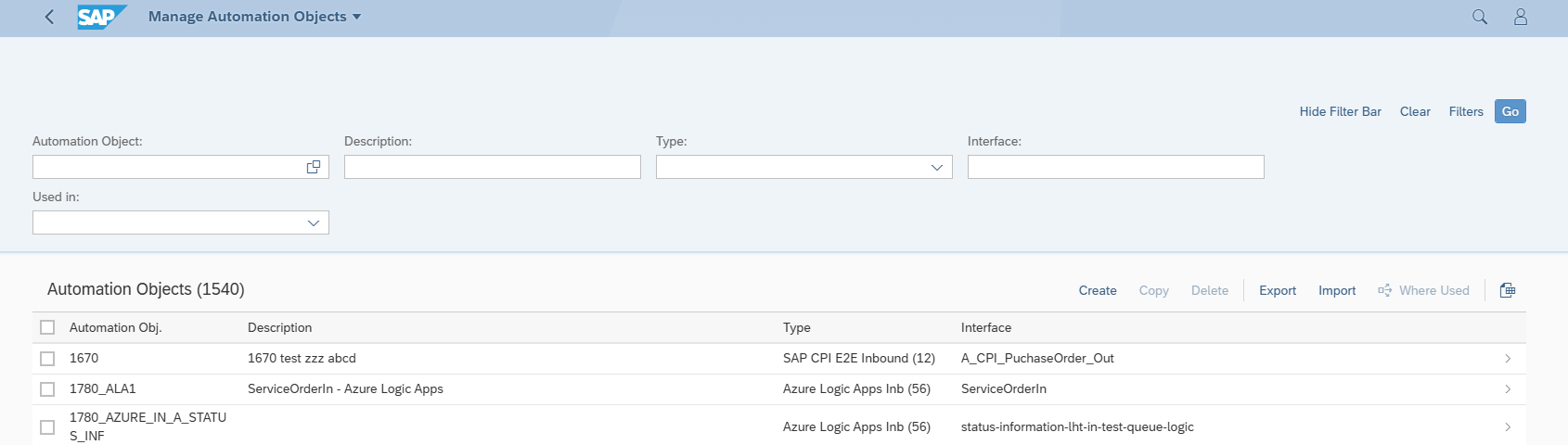Click the SAP logo
The height and width of the screenshot is (445, 1568).
pyautogui.click(x=99, y=17)
